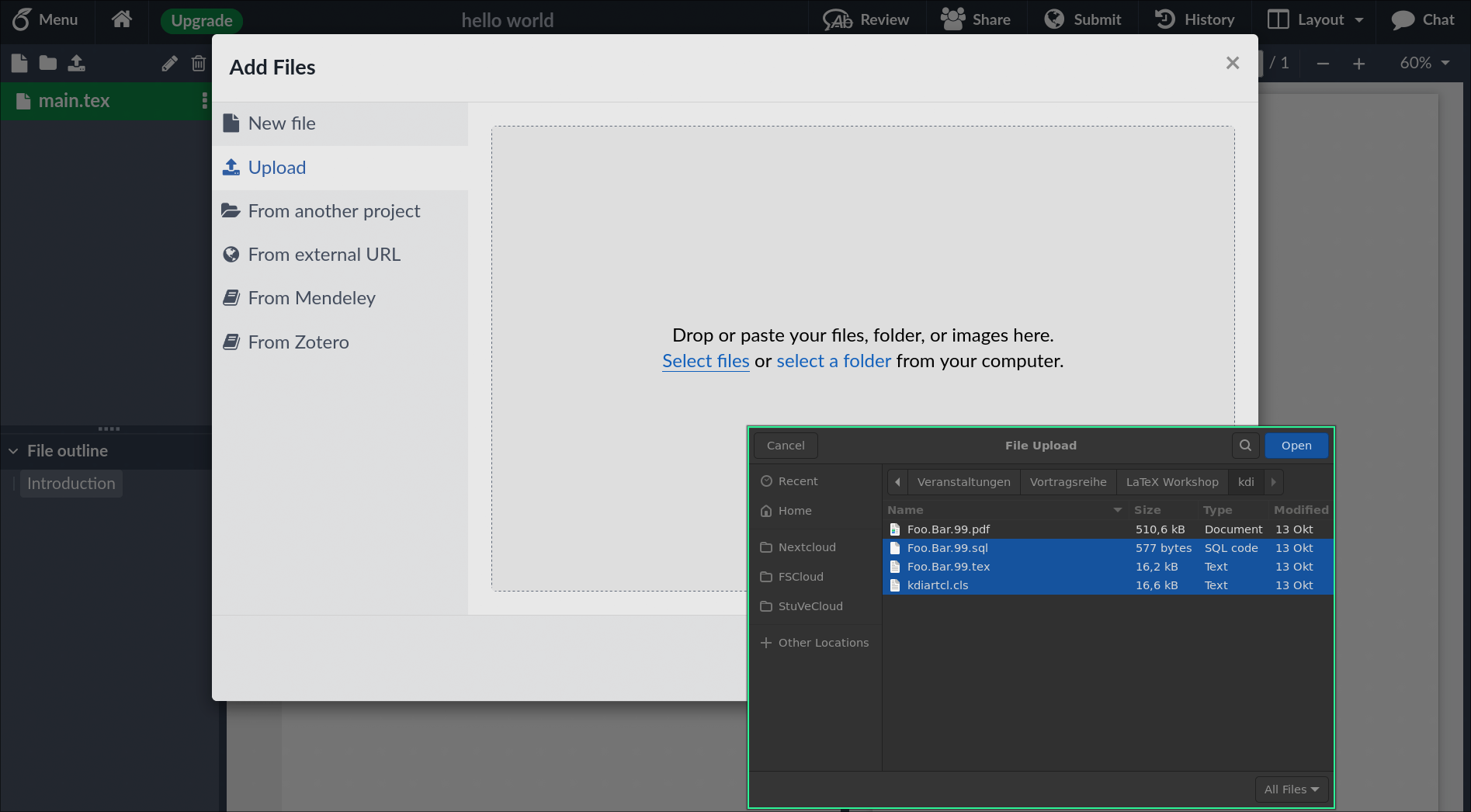Image resolution: width=1471 pixels, height=812 pixels.
Task: Open the 60% zoom dropdown
Action: tap(1424, 63)
